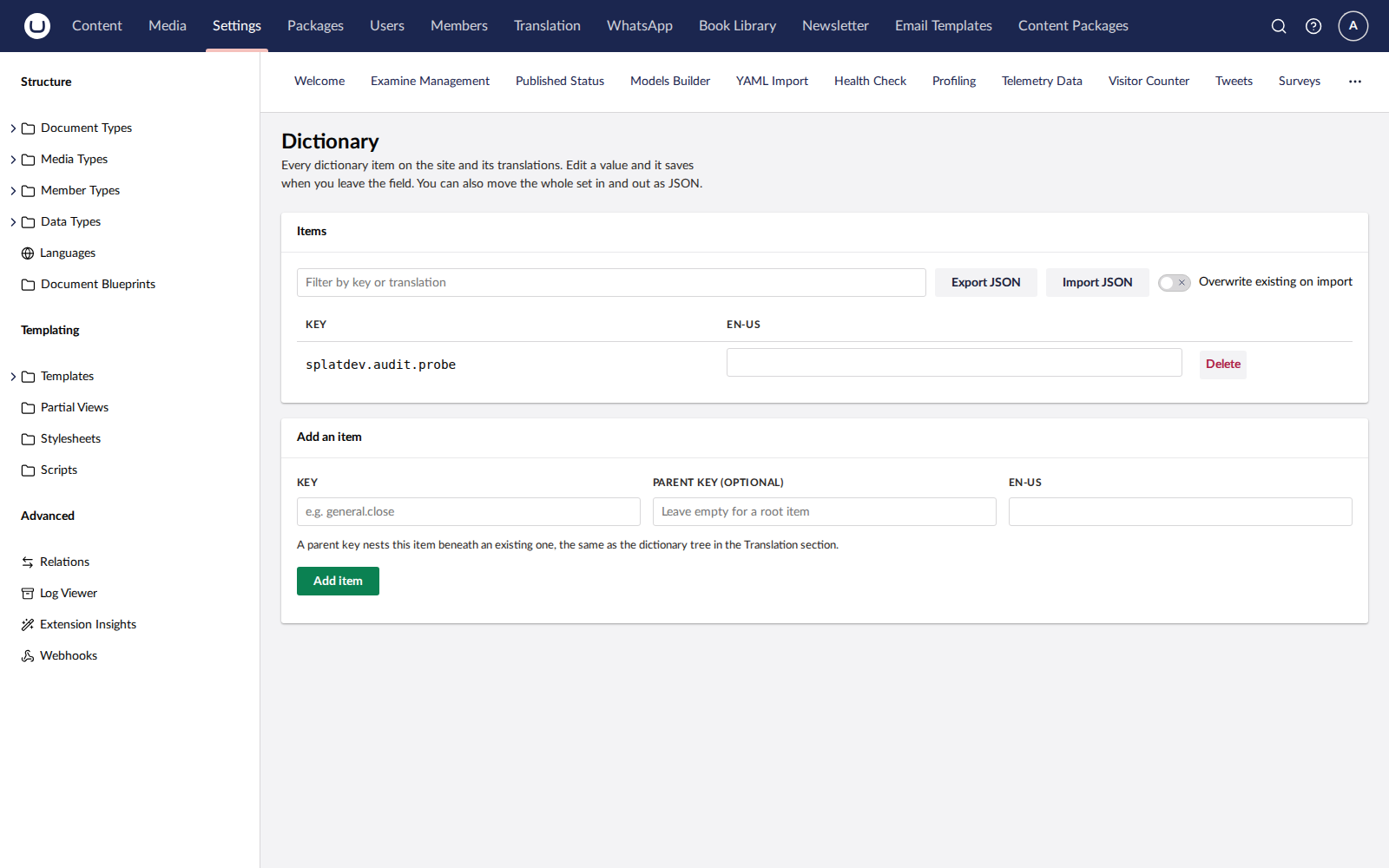Switch to the Surveys tab
The image size is (1389, 868).
point(1300,82)
